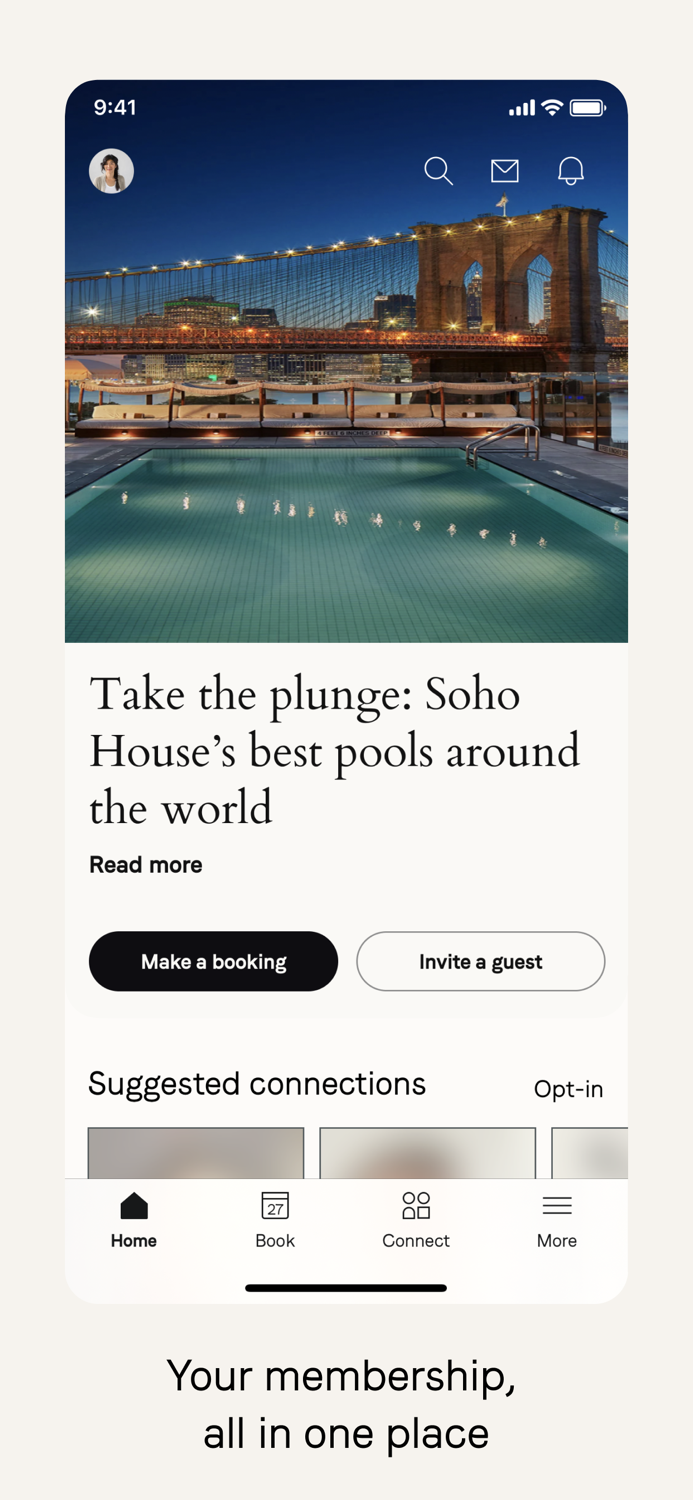Open the More hamburger menu icon
The image size is (693, 1500).
click(557, 1206)
